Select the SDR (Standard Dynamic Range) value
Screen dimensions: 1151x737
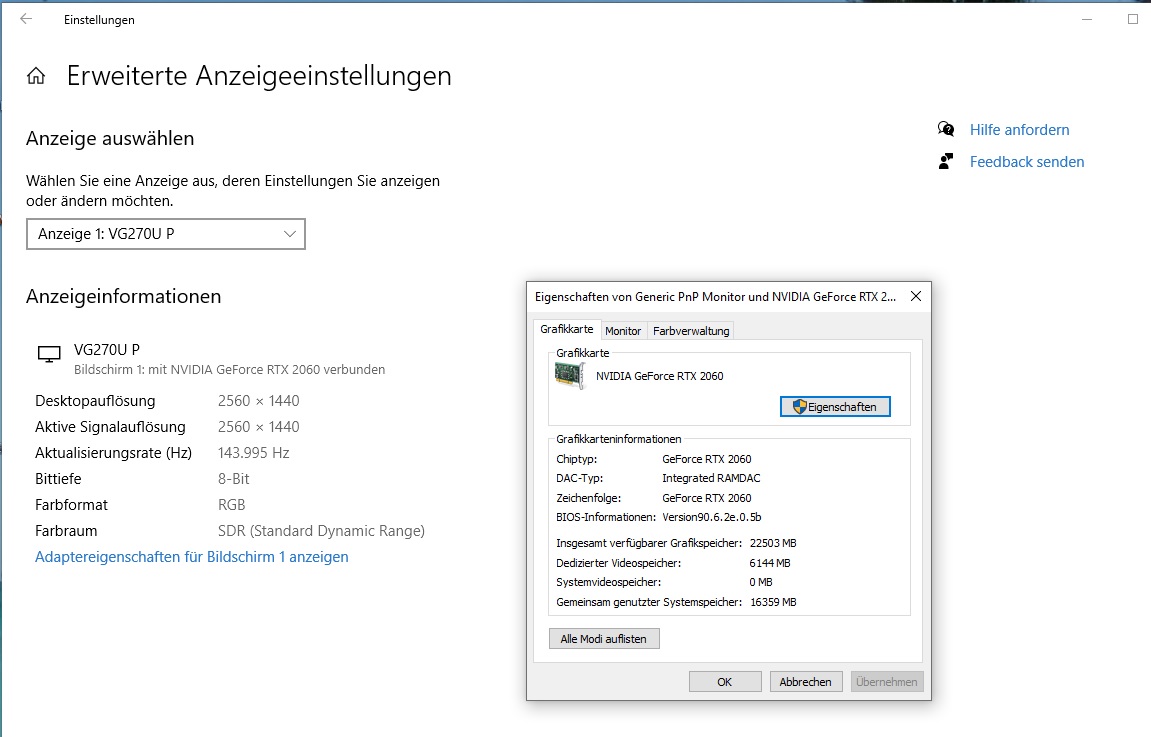[321, 531]
